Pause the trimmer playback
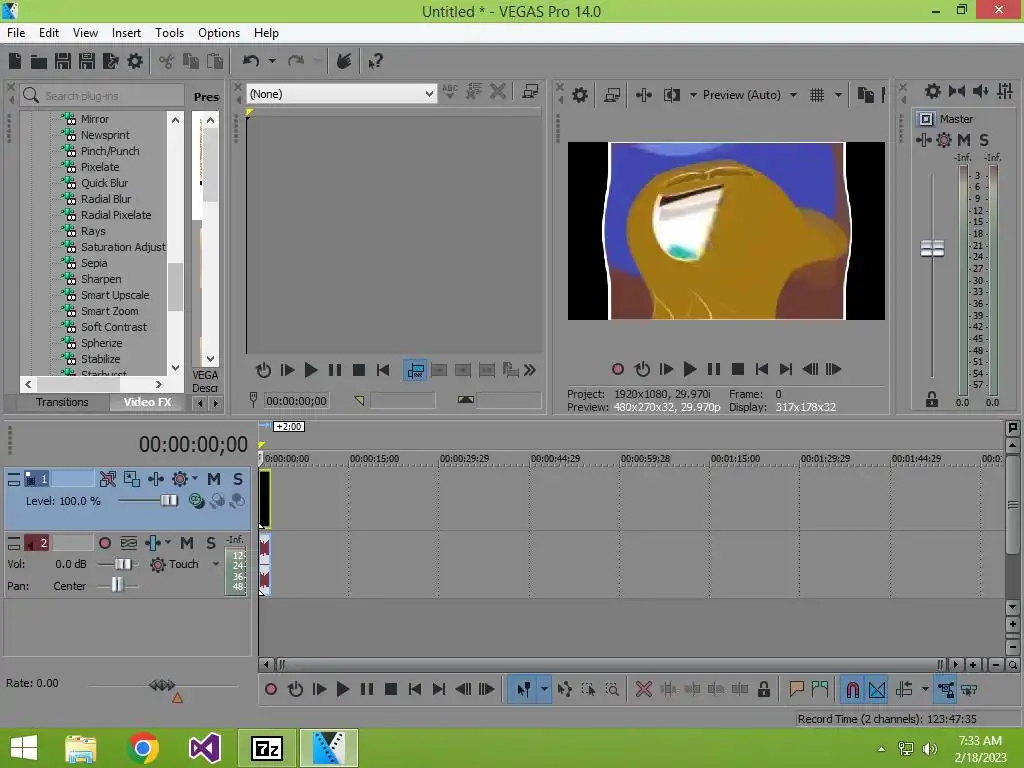 334,370
